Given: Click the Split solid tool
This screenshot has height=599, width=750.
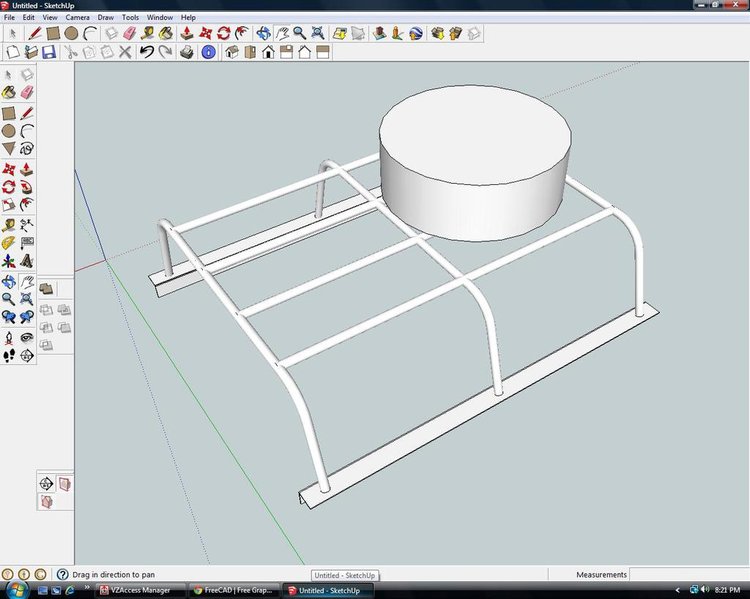Looking at the screenshot, I should tap(46, 344).
